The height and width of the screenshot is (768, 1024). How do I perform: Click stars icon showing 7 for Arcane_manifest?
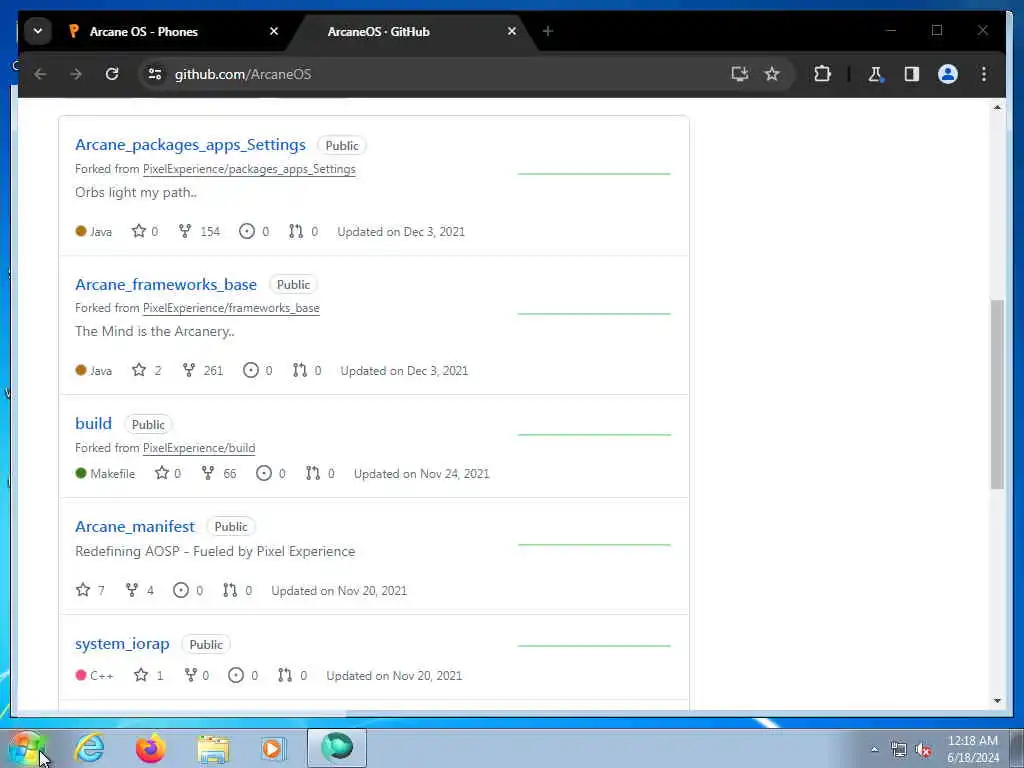(x=83, y=590)
